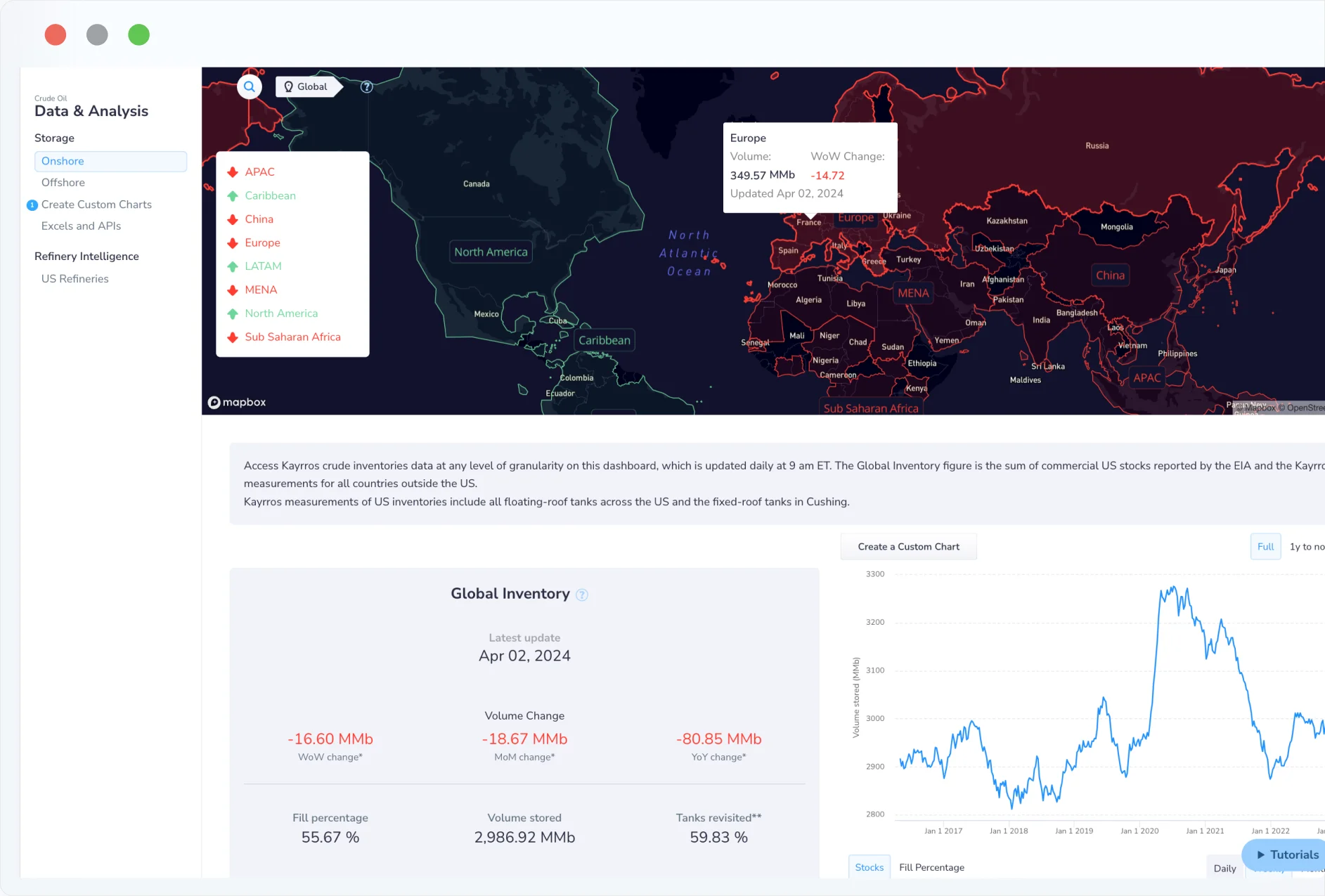The image size is (1325, 896).
Task: Click the China label on the map
Action: tap(1110, 275)
